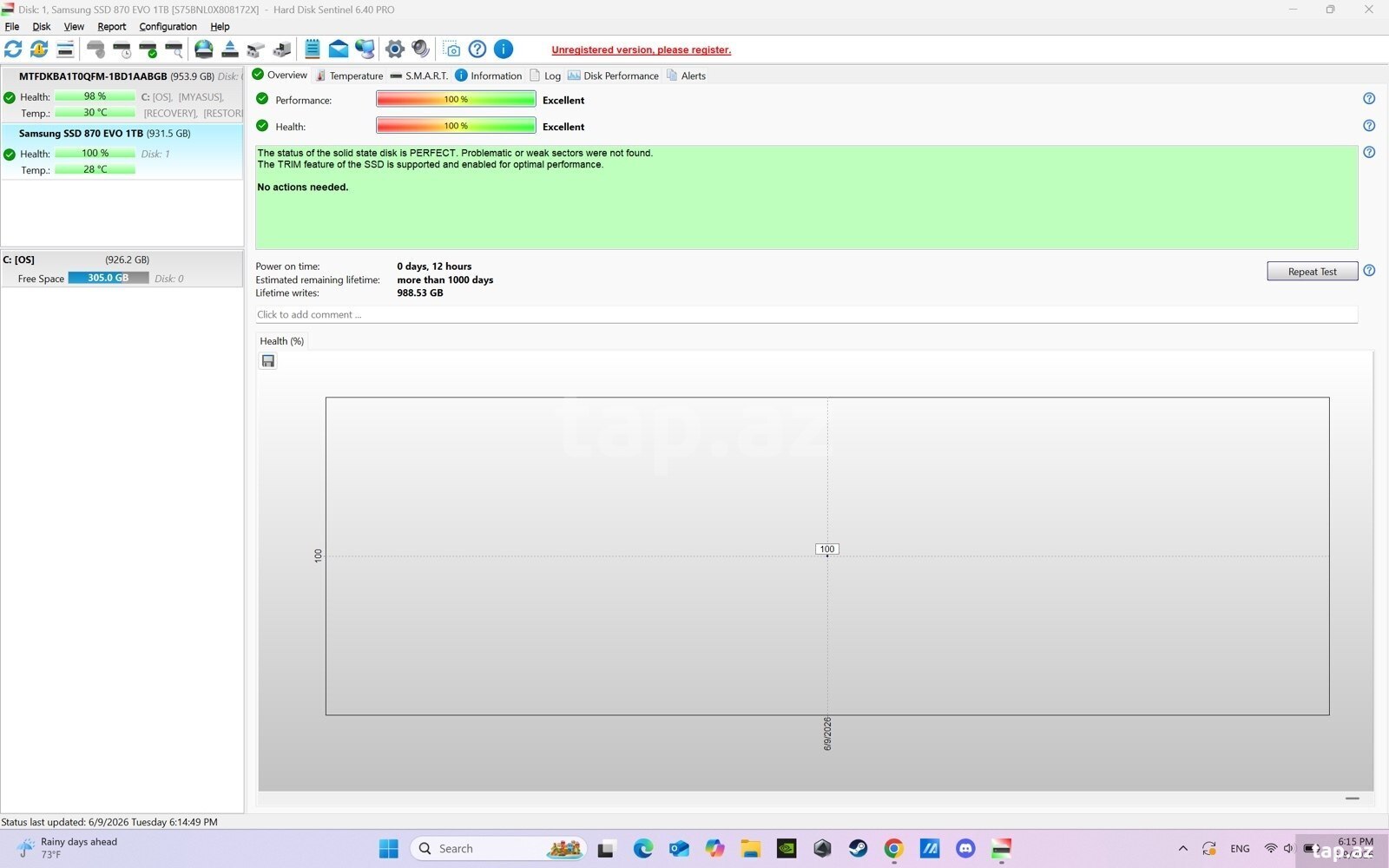Click the help icon beside the green status box
This screenshot has width=1389, height=868.
pos(1369,152)
